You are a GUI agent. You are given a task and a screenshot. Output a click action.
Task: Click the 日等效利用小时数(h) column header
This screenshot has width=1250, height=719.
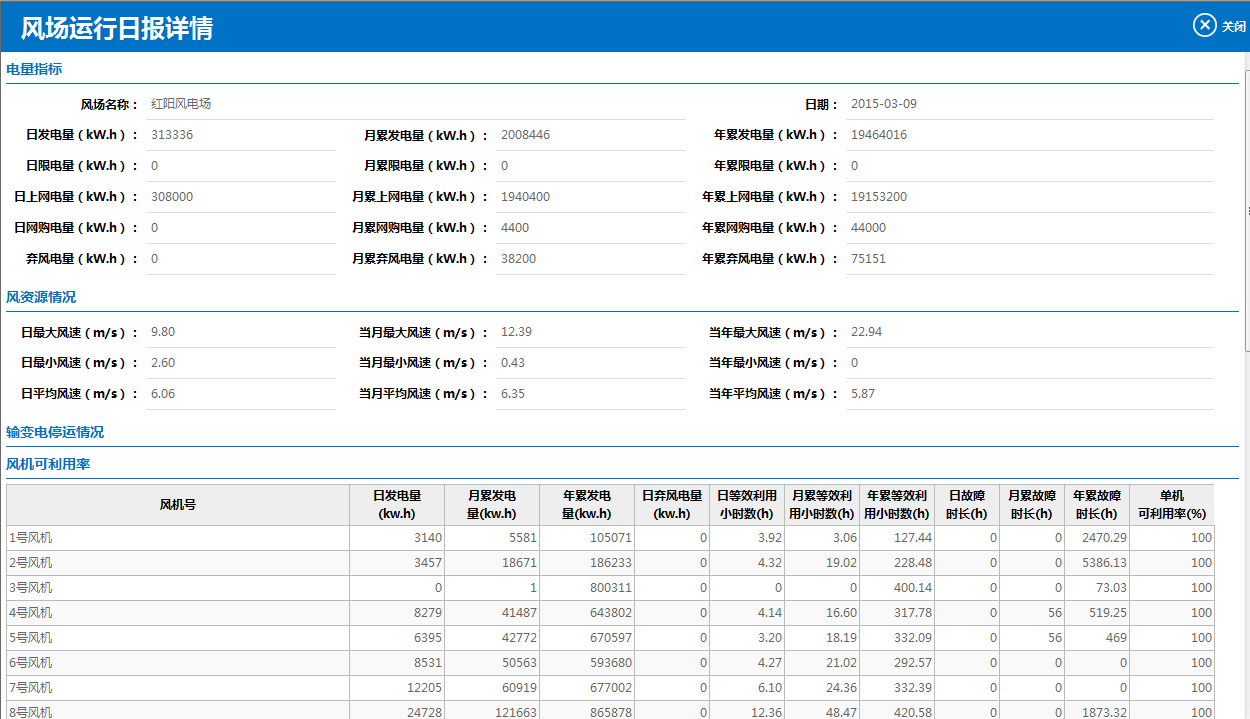[746, 505]
